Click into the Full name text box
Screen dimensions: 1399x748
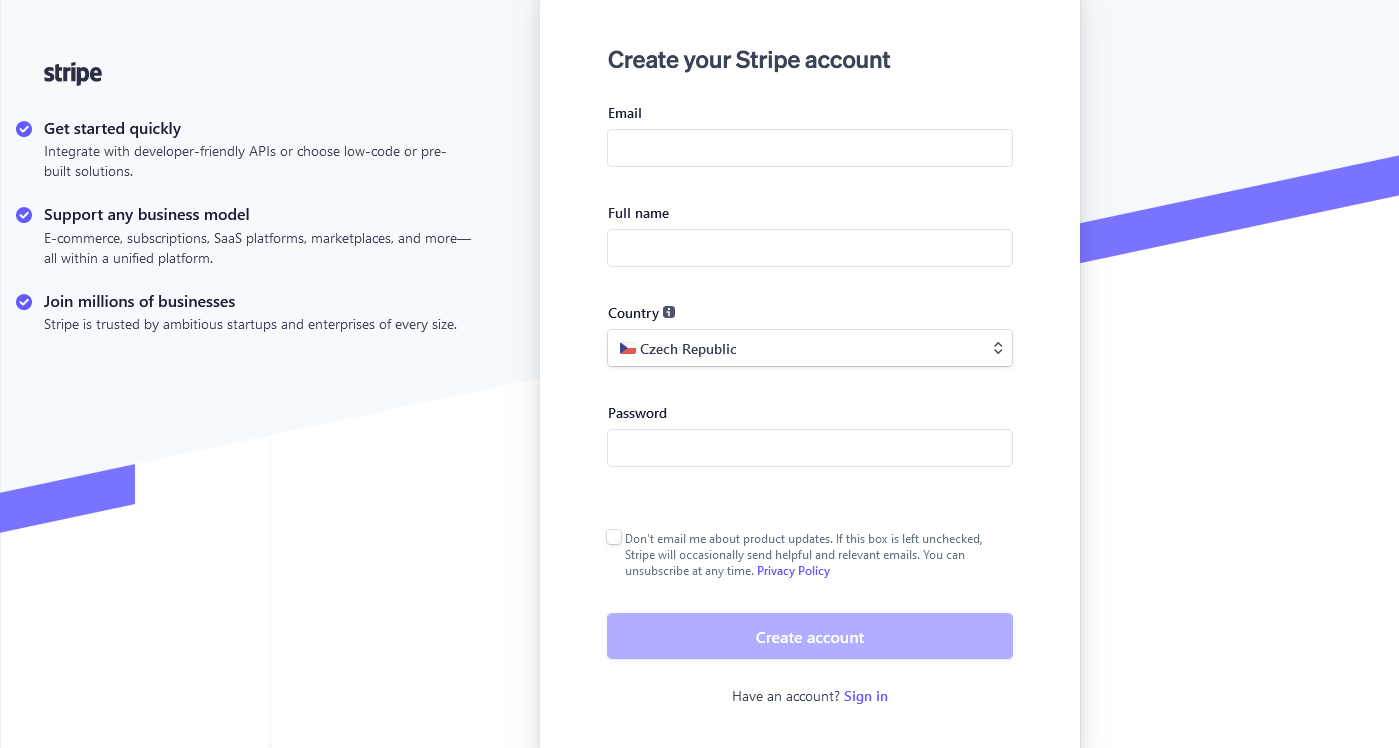tap(809, 248)
